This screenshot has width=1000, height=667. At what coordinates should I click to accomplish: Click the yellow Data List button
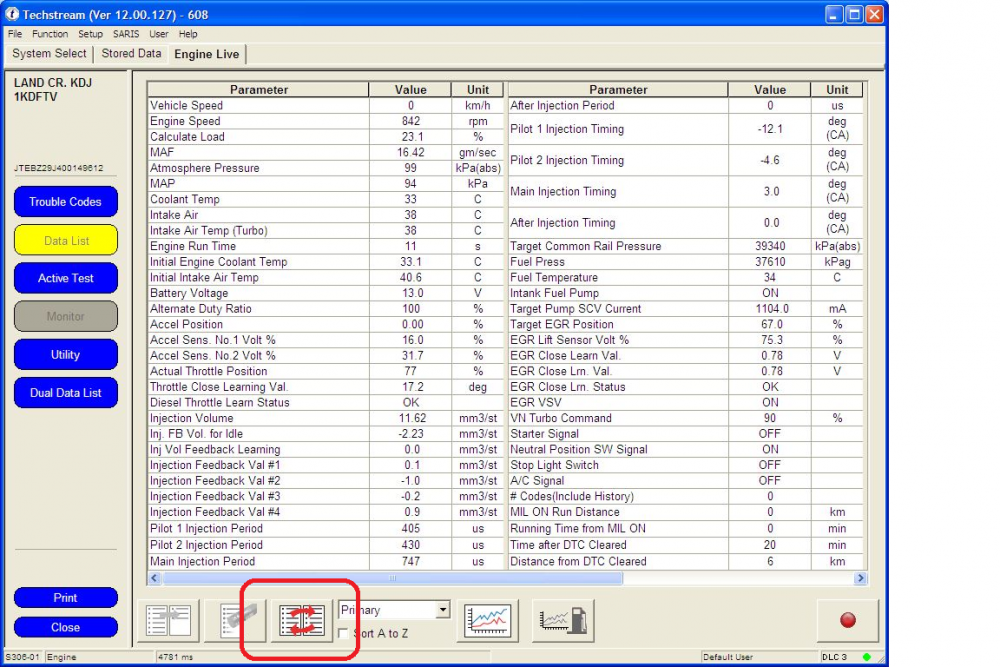tap(66, 240)
